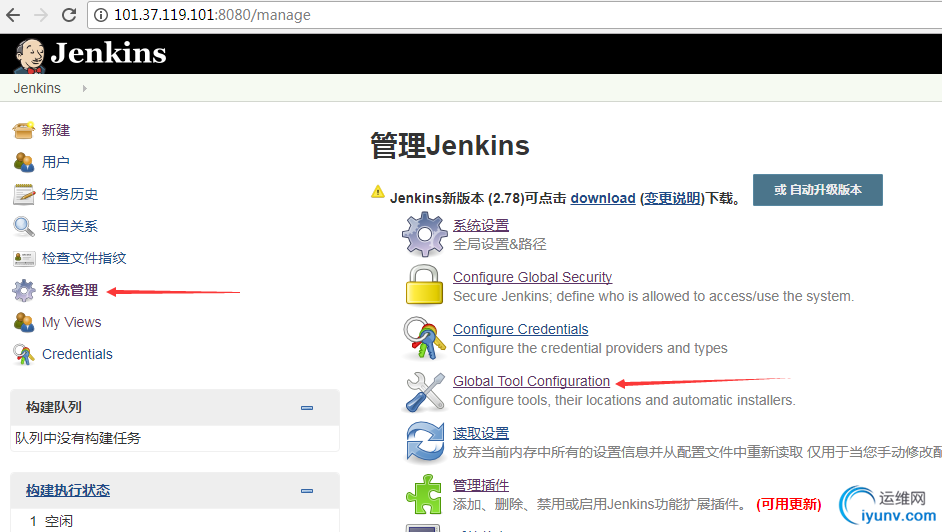942x532 pixels.
Task: Click the browser back arrow
Action: point(13,15)
